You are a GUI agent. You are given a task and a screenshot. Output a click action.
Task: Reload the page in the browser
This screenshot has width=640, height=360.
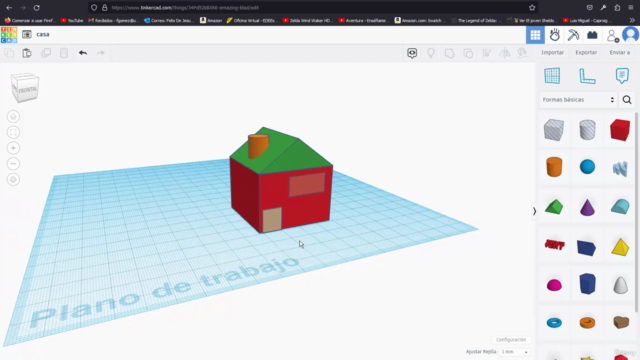coord(36,8)
